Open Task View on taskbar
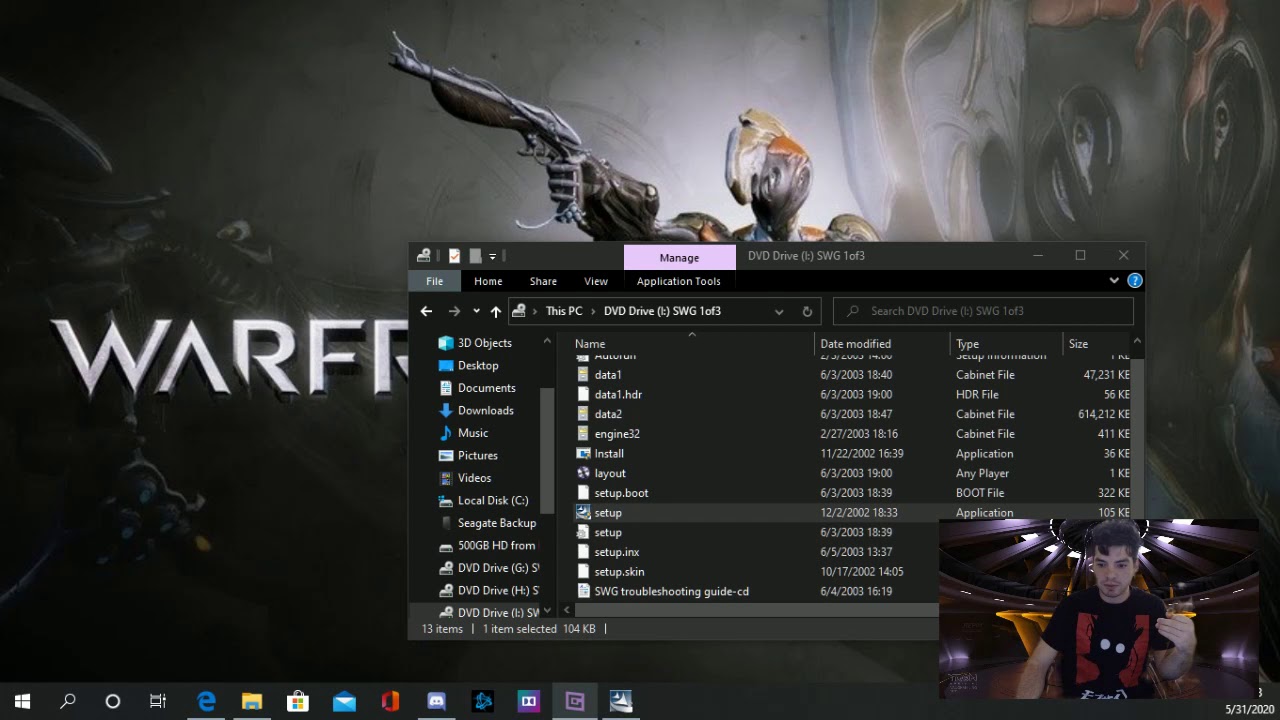 click(158, 702)
